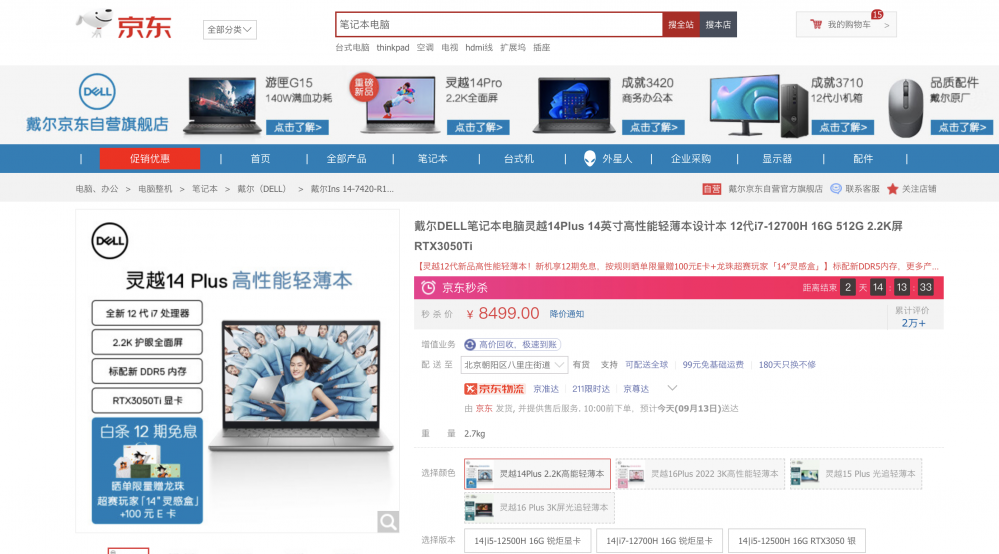
Task: Click the search input field
Action: click(497, 24)
